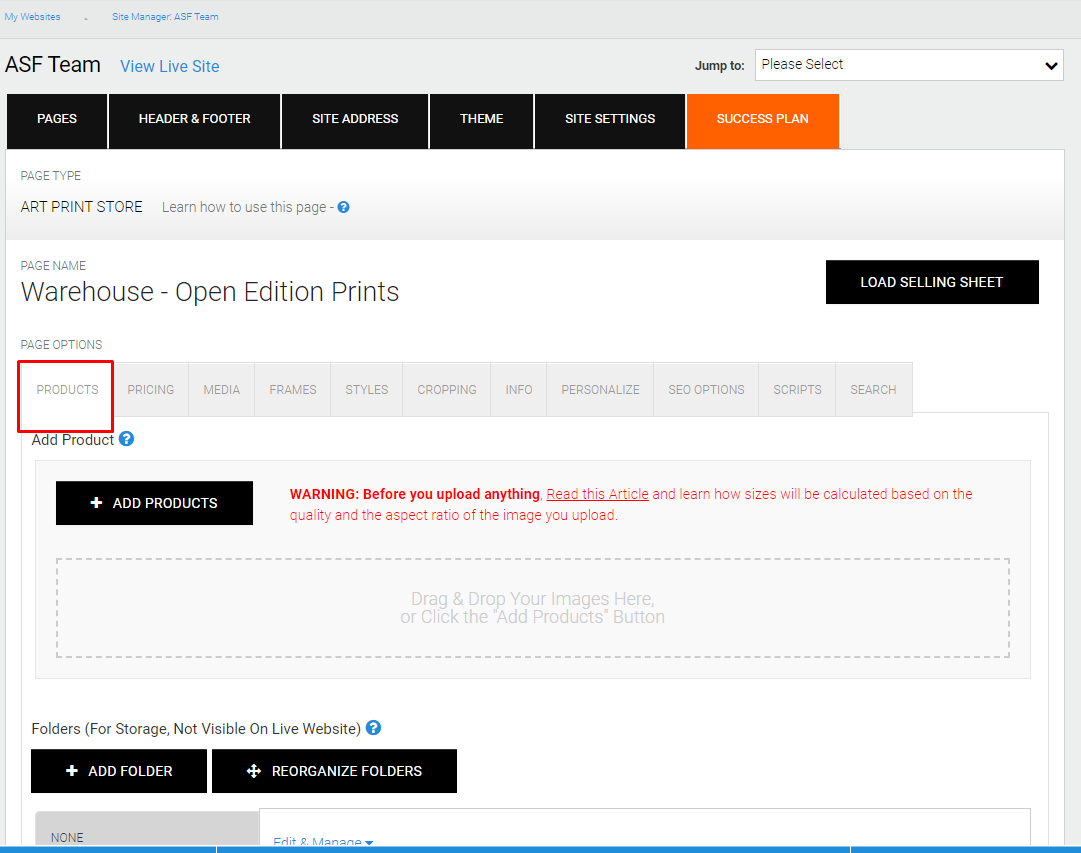Open the Jump to Please Select dropdown
This screenshot has width=1081, height=853.
(x=909, y=65)
